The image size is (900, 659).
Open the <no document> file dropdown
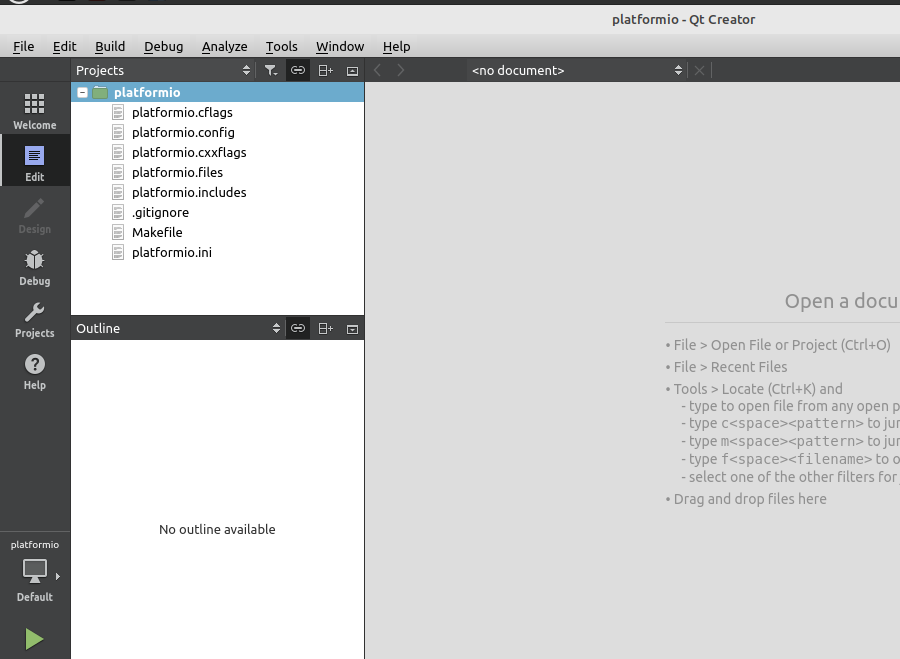click(576, 70)
